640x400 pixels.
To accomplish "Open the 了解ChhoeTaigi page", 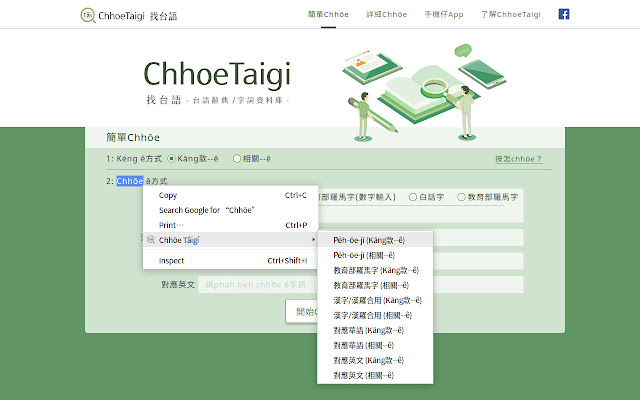I will tap(511, 15).
